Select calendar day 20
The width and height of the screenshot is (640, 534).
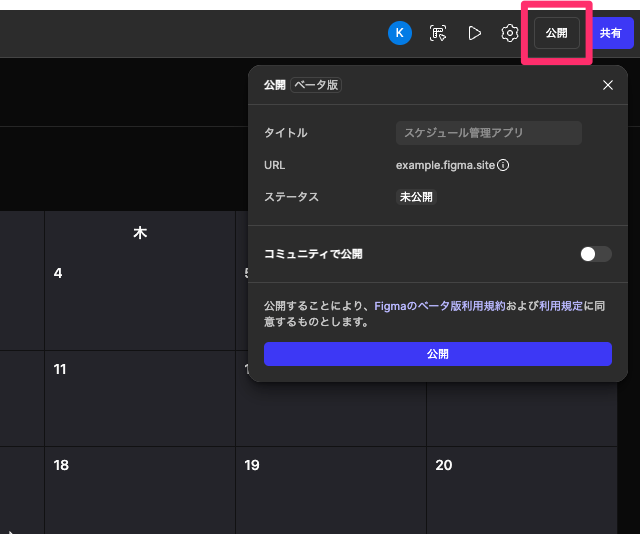444,465
